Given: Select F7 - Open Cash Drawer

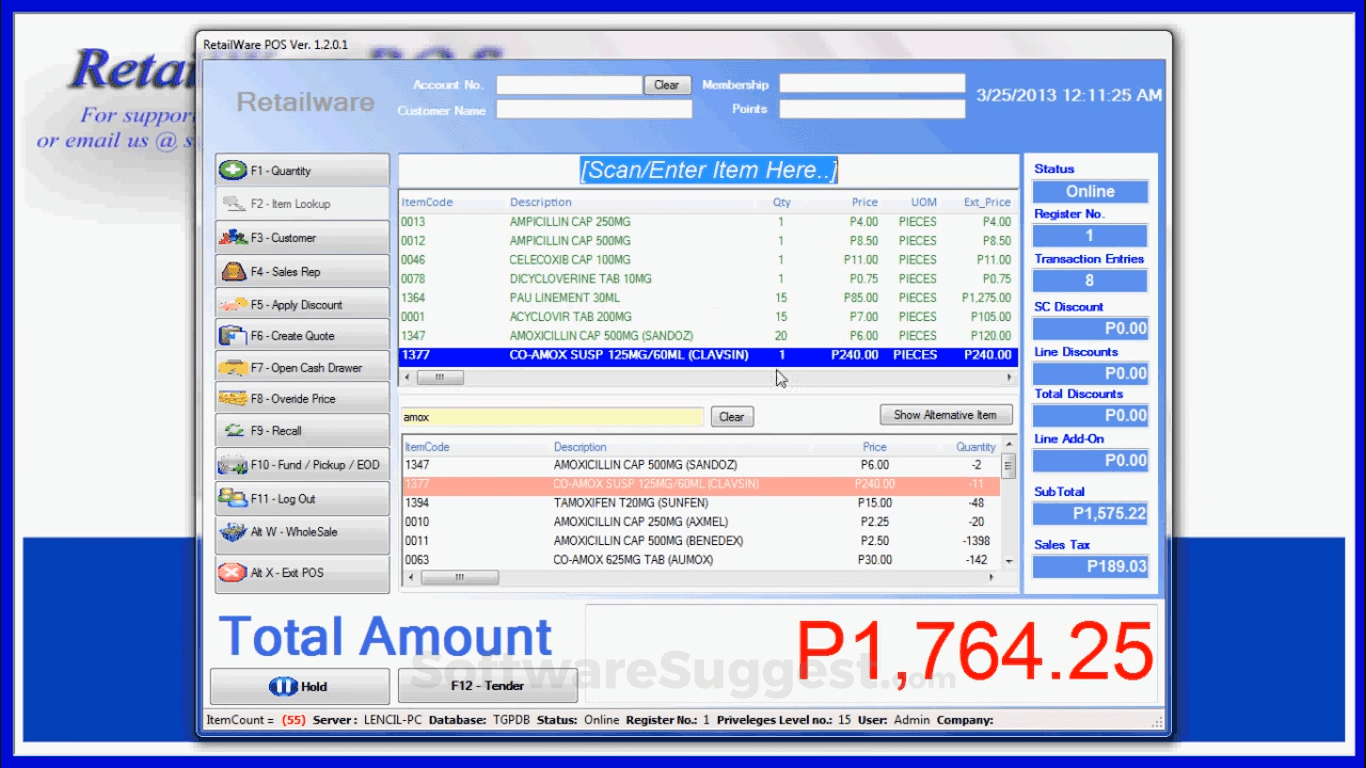Looking at the screenshot, I should [302, 367].
